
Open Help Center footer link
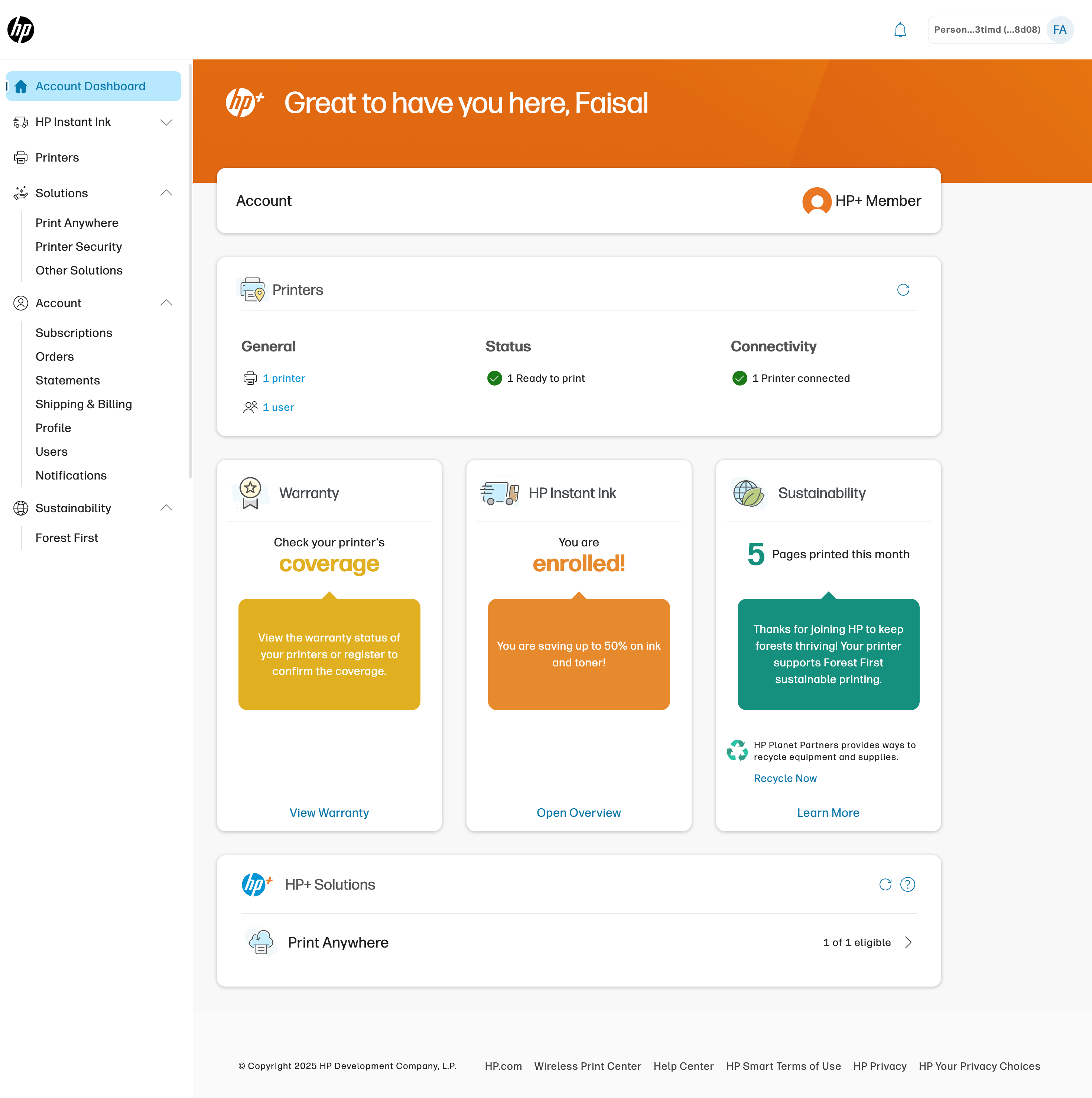(x=683, y=1067)
